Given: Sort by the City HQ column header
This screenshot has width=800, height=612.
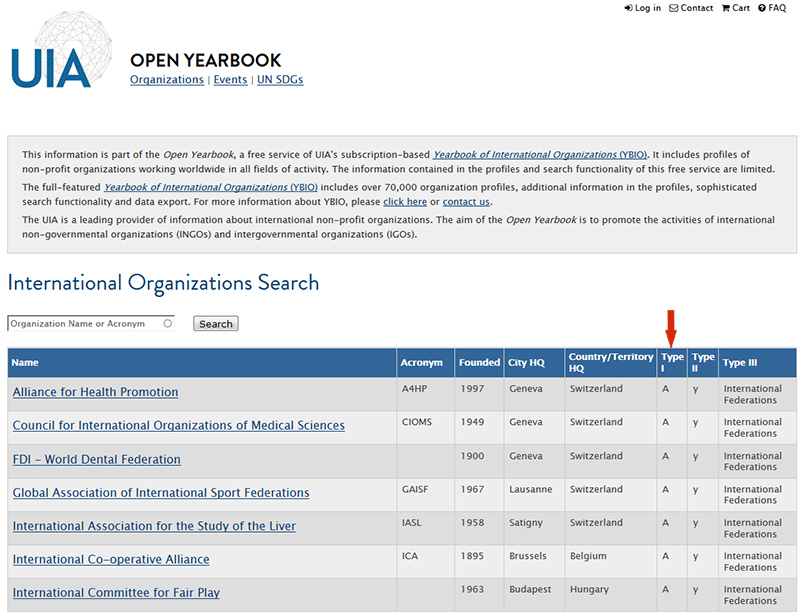Looking at the screenshot, I should point(534,363).
